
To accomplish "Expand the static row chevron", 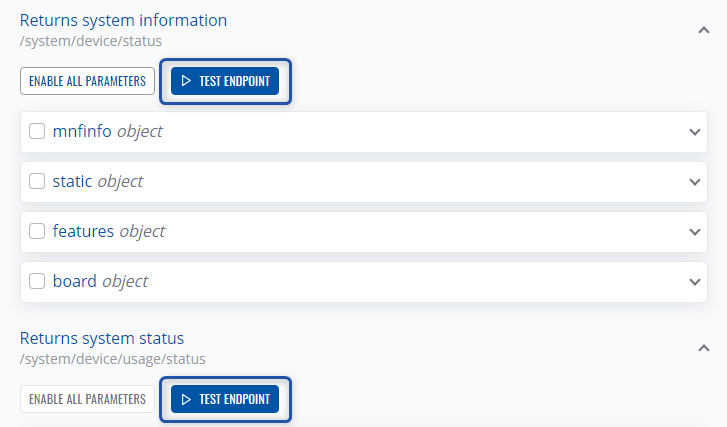I will [x=695, y=182].
